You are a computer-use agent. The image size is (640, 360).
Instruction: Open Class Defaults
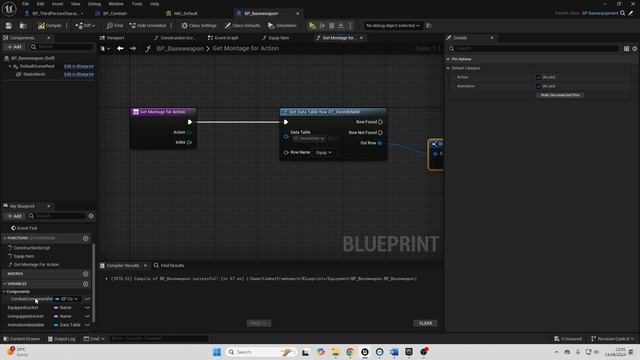[242, 26]
